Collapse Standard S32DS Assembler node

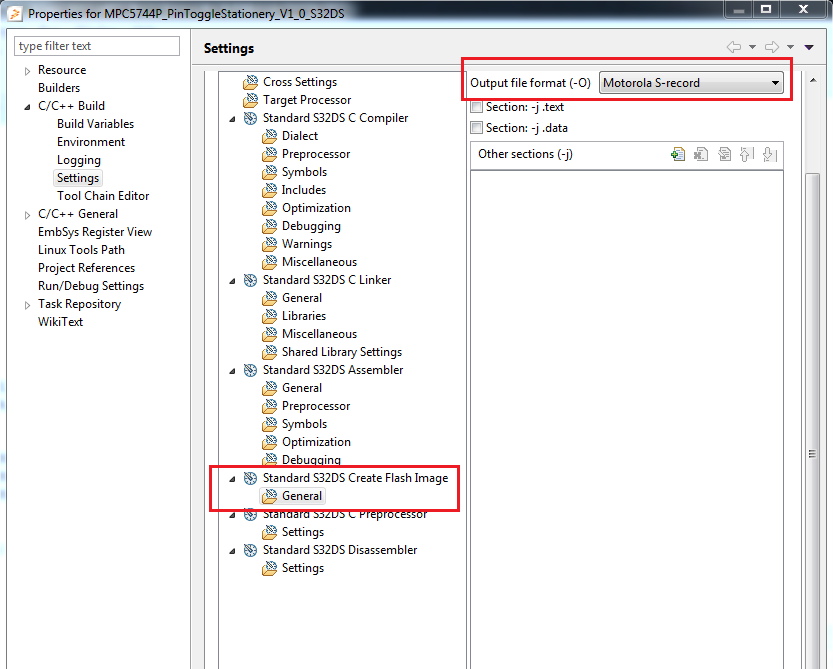232,371
